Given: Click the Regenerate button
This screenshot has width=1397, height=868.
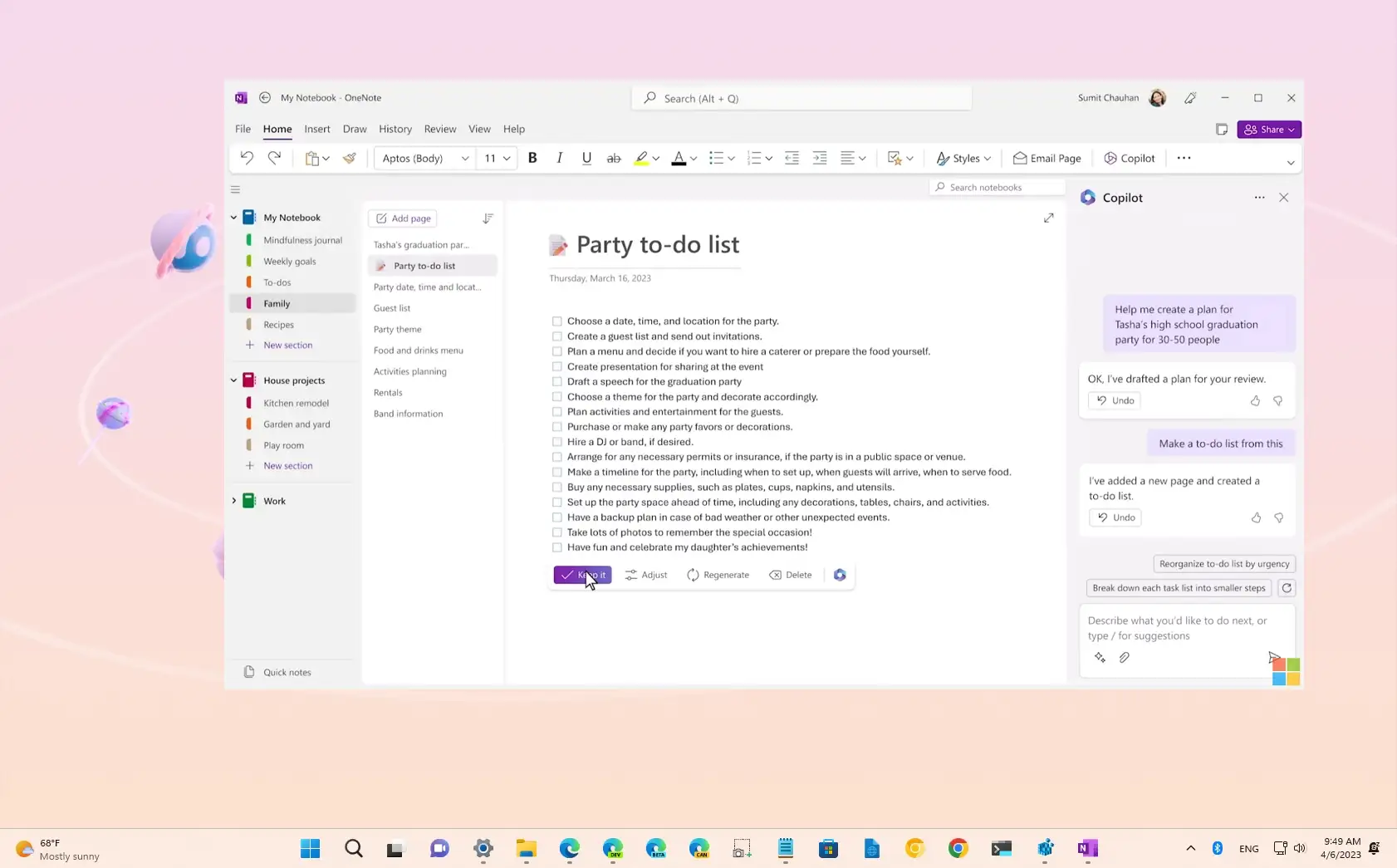Looking at the screenshot, I should click(718, 574).
